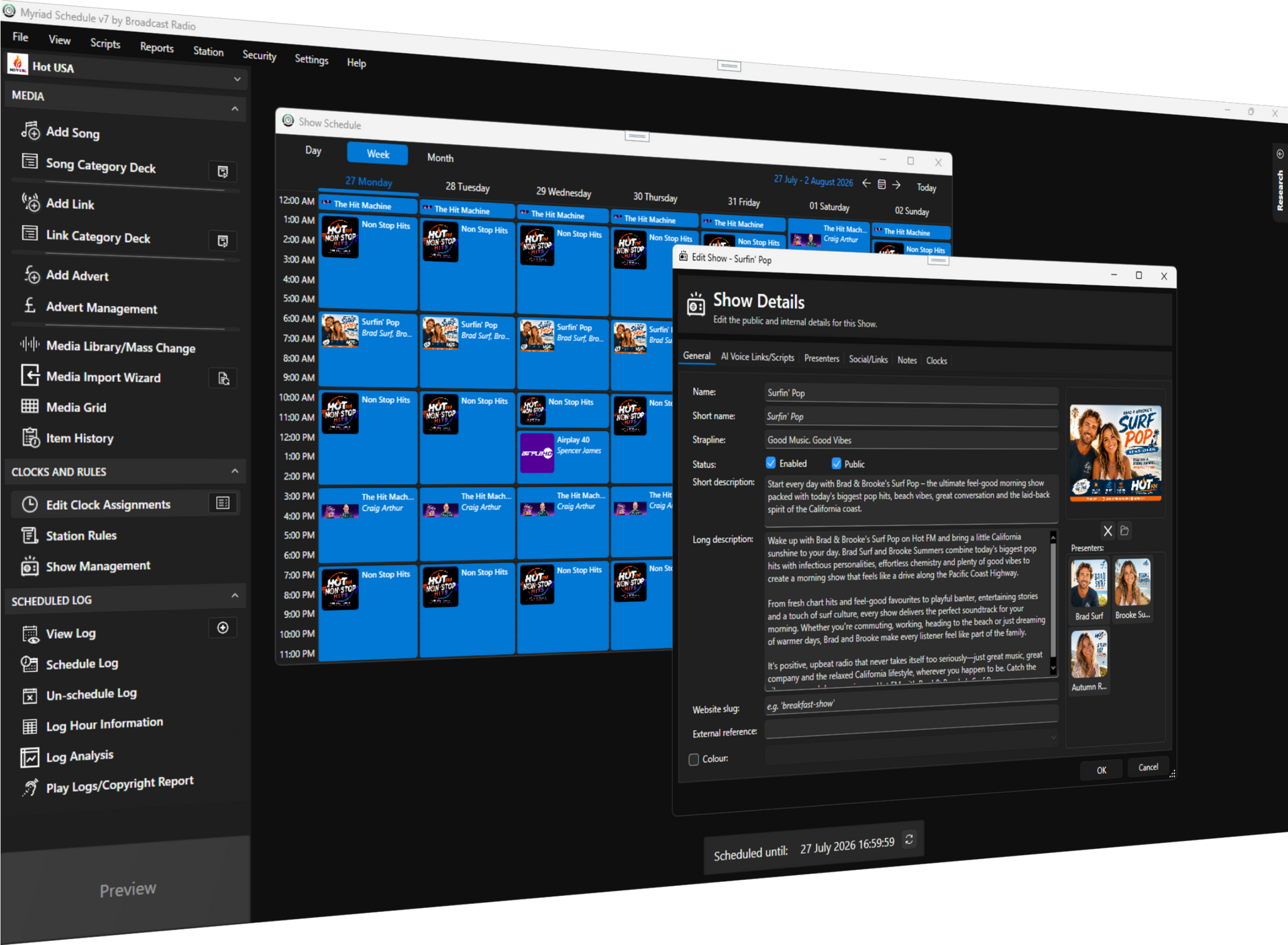Open the Media Library/Mass Change waveform icon
Viewport: 1288px width, 945px height.
30,344
